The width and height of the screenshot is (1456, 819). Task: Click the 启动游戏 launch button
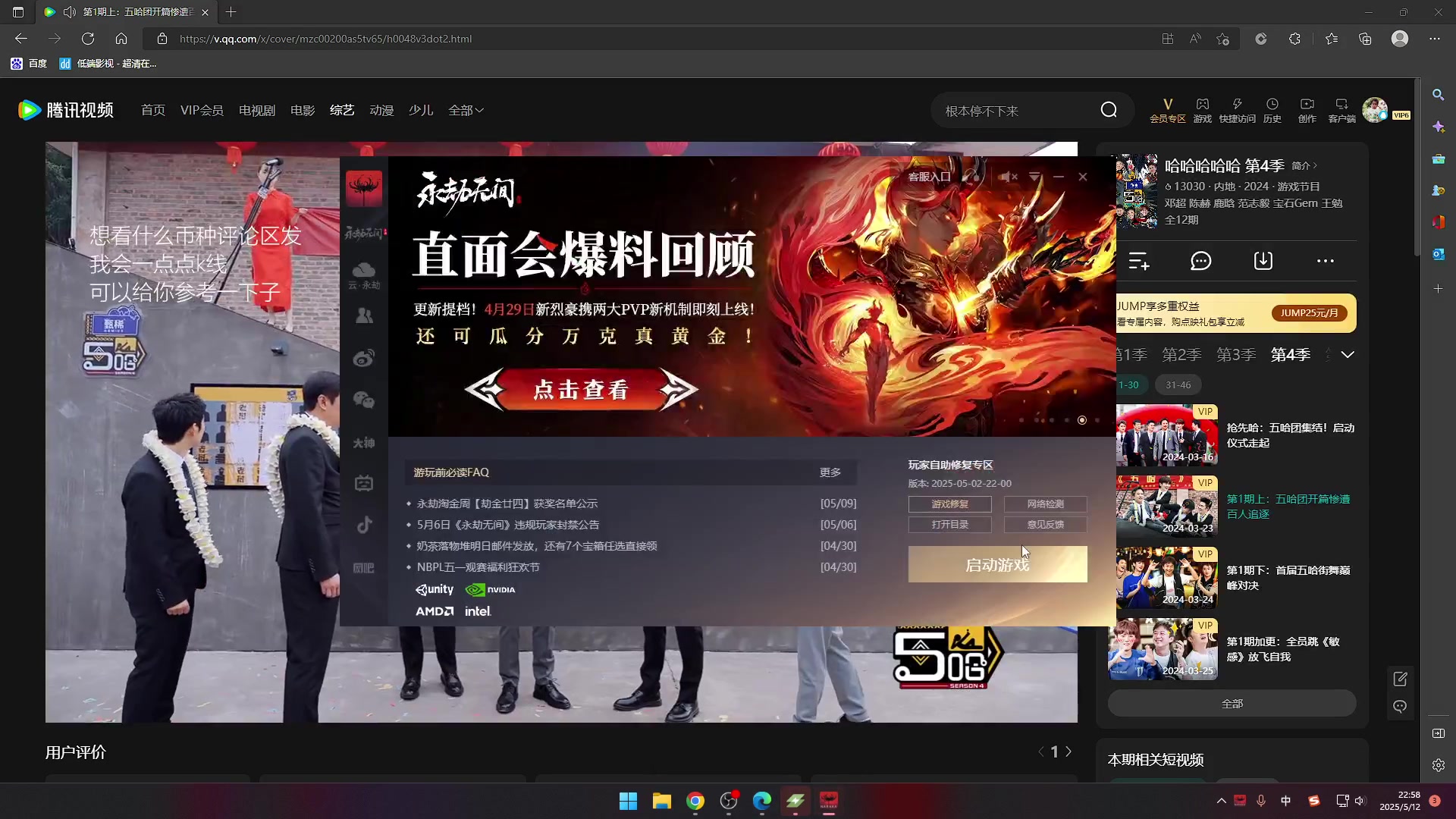pos(997,565)
